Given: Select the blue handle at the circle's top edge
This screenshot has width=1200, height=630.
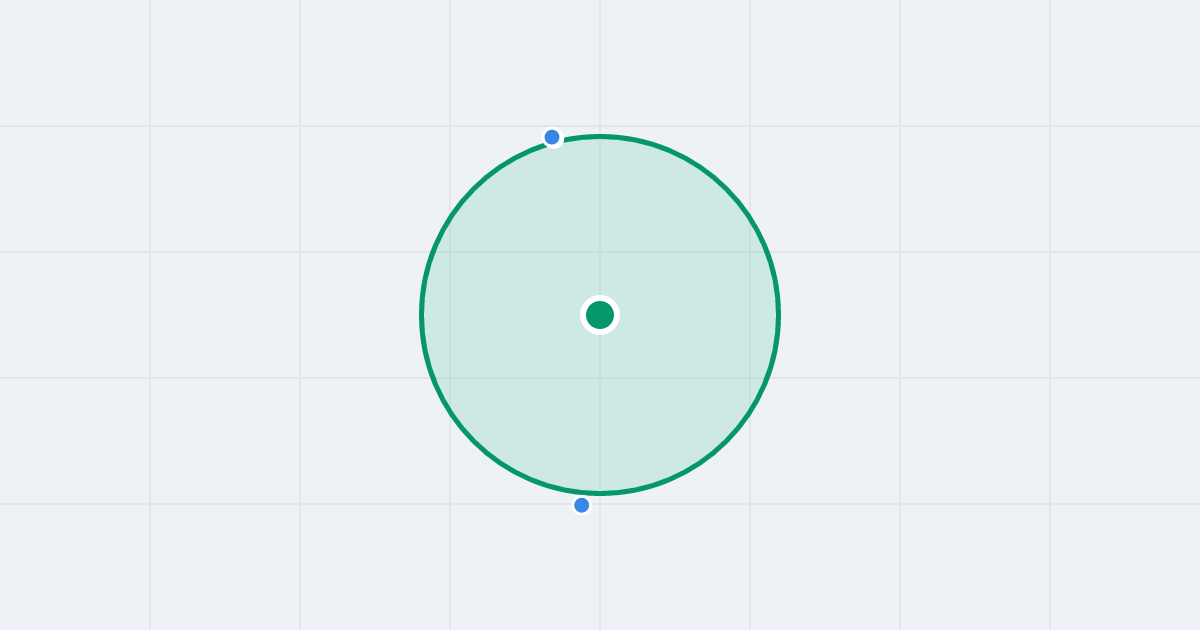Looking at the screenshot, I should point(552,137).
